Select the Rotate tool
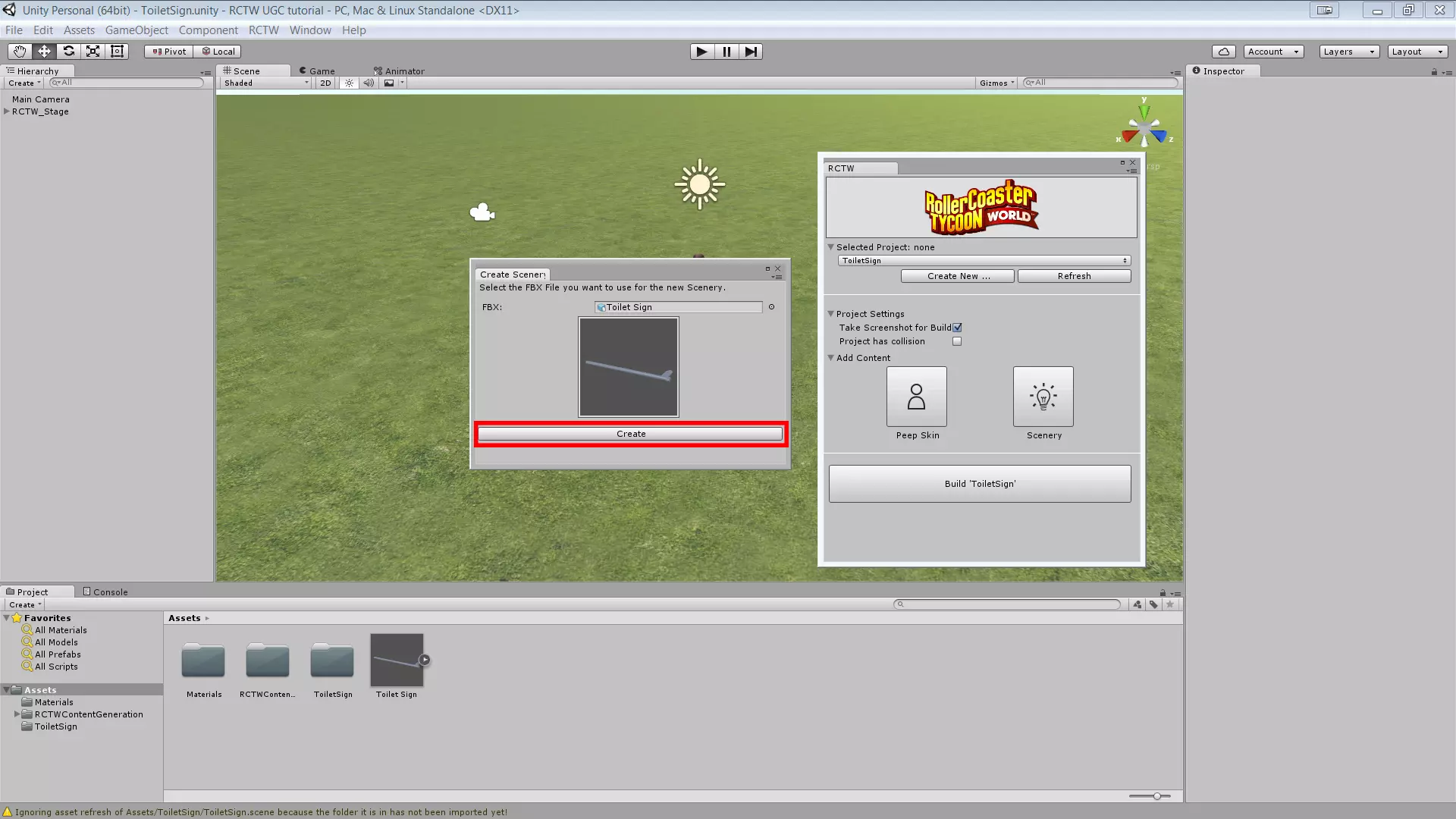The height and width of the screenshot is (819, 1456). tap(68, 52)
